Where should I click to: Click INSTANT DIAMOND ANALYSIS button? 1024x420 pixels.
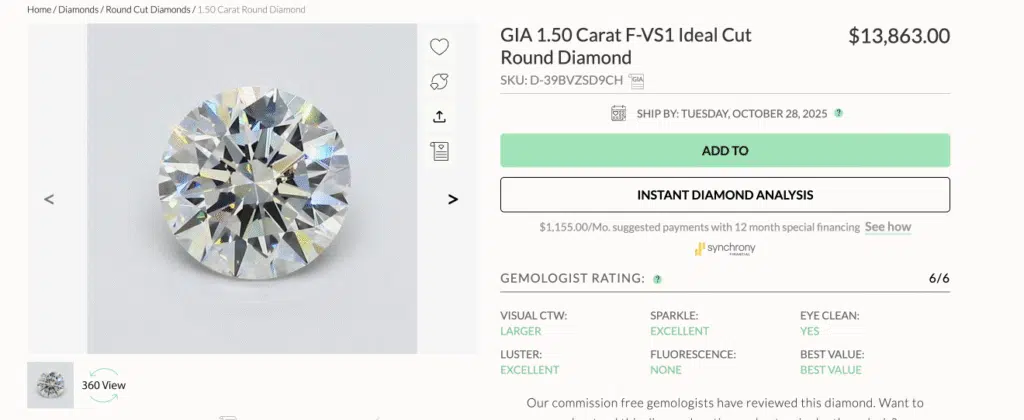pos(724,195)
